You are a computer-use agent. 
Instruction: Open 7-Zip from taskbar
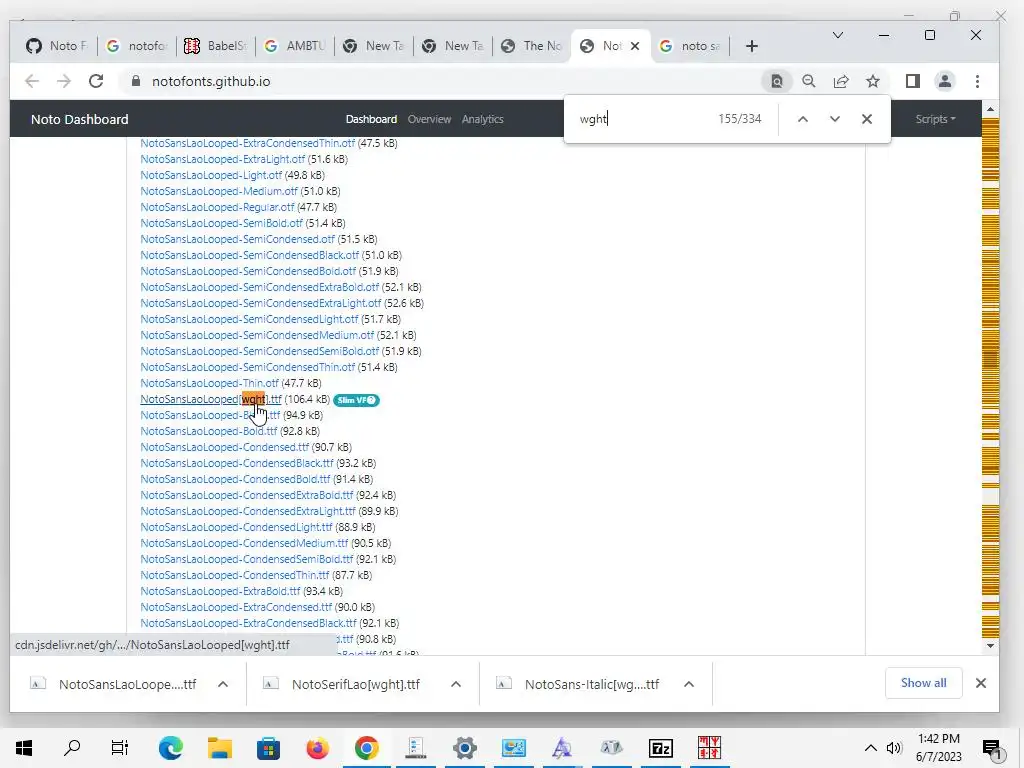[x=660, y=748]
